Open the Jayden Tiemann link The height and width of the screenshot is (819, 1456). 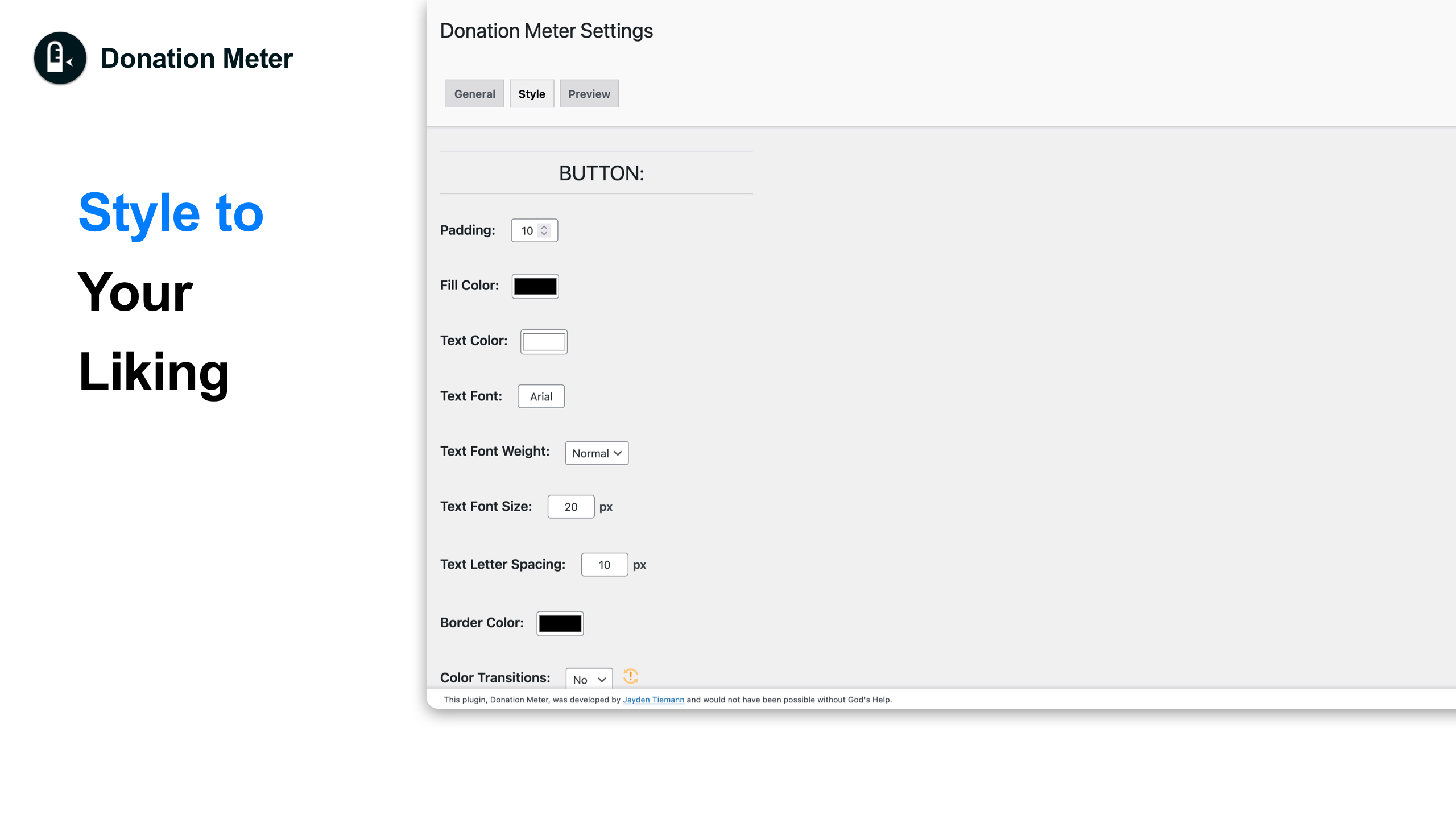653,700
